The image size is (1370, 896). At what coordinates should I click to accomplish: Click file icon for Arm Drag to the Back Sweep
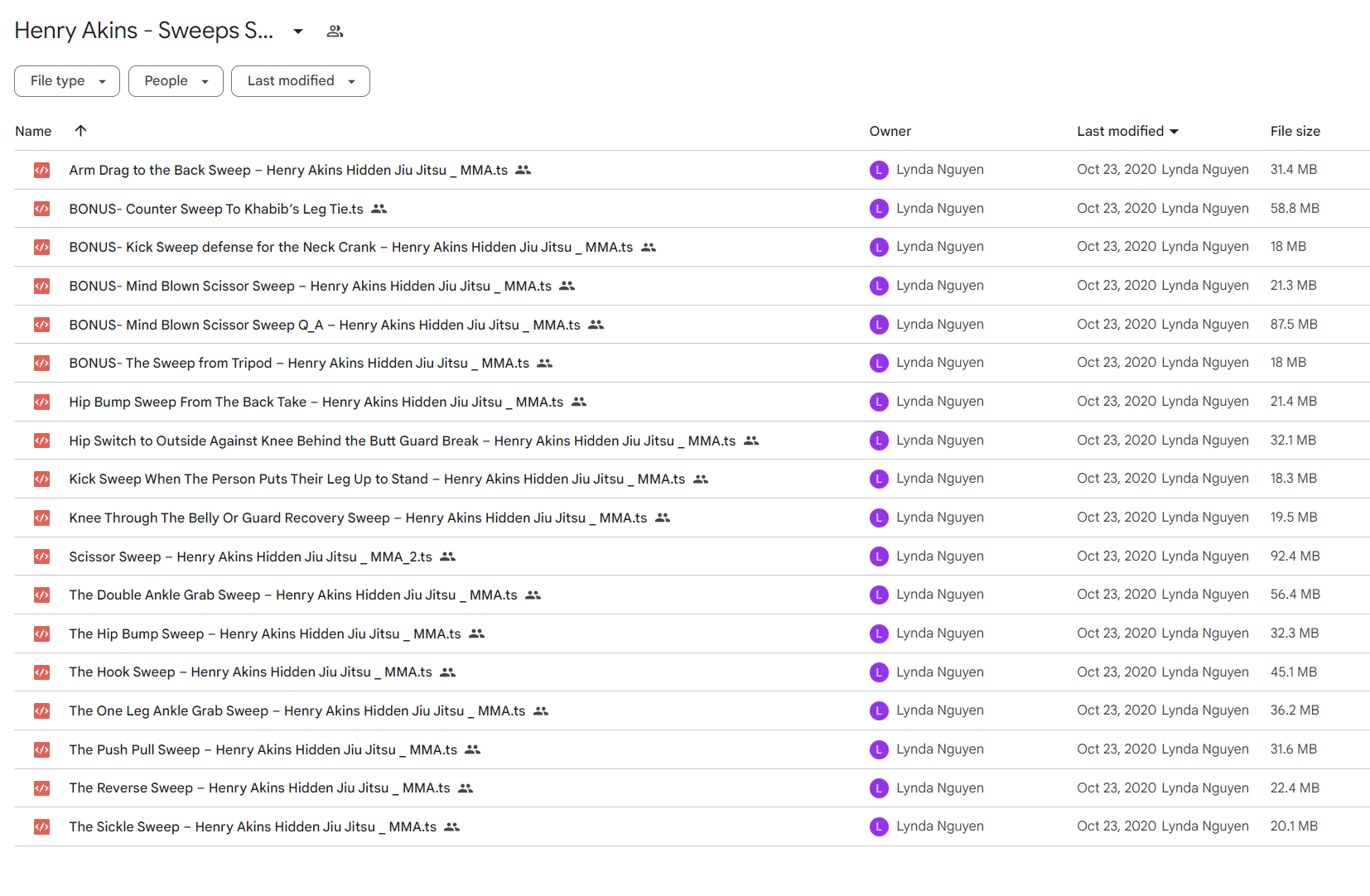41,170
